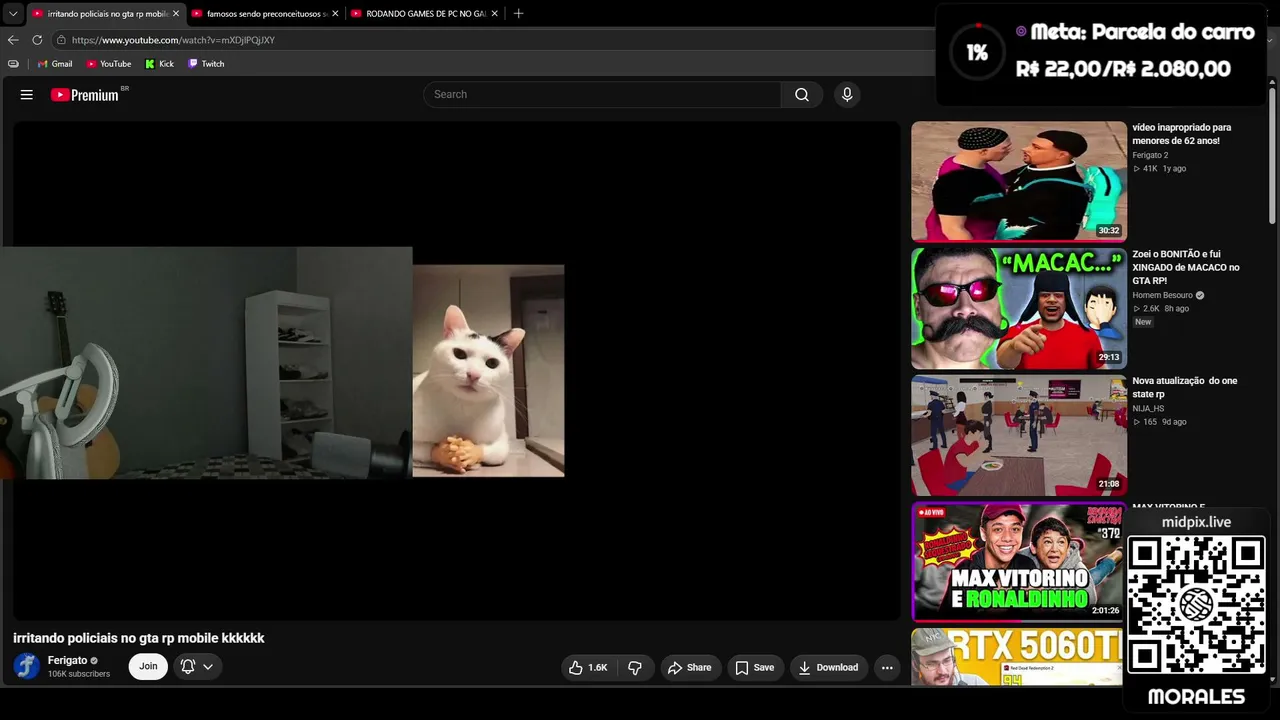Open the Ferigato channel name link

tap(67, 660)
